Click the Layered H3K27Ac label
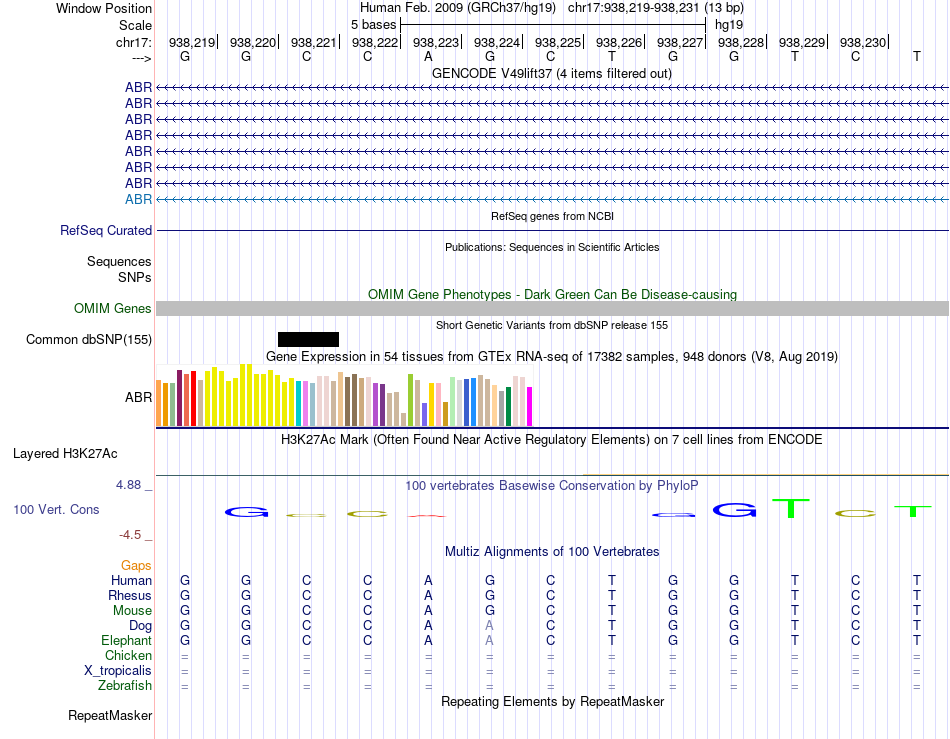The height and width of the screenshot is (739, 950). tap(65, 454)
